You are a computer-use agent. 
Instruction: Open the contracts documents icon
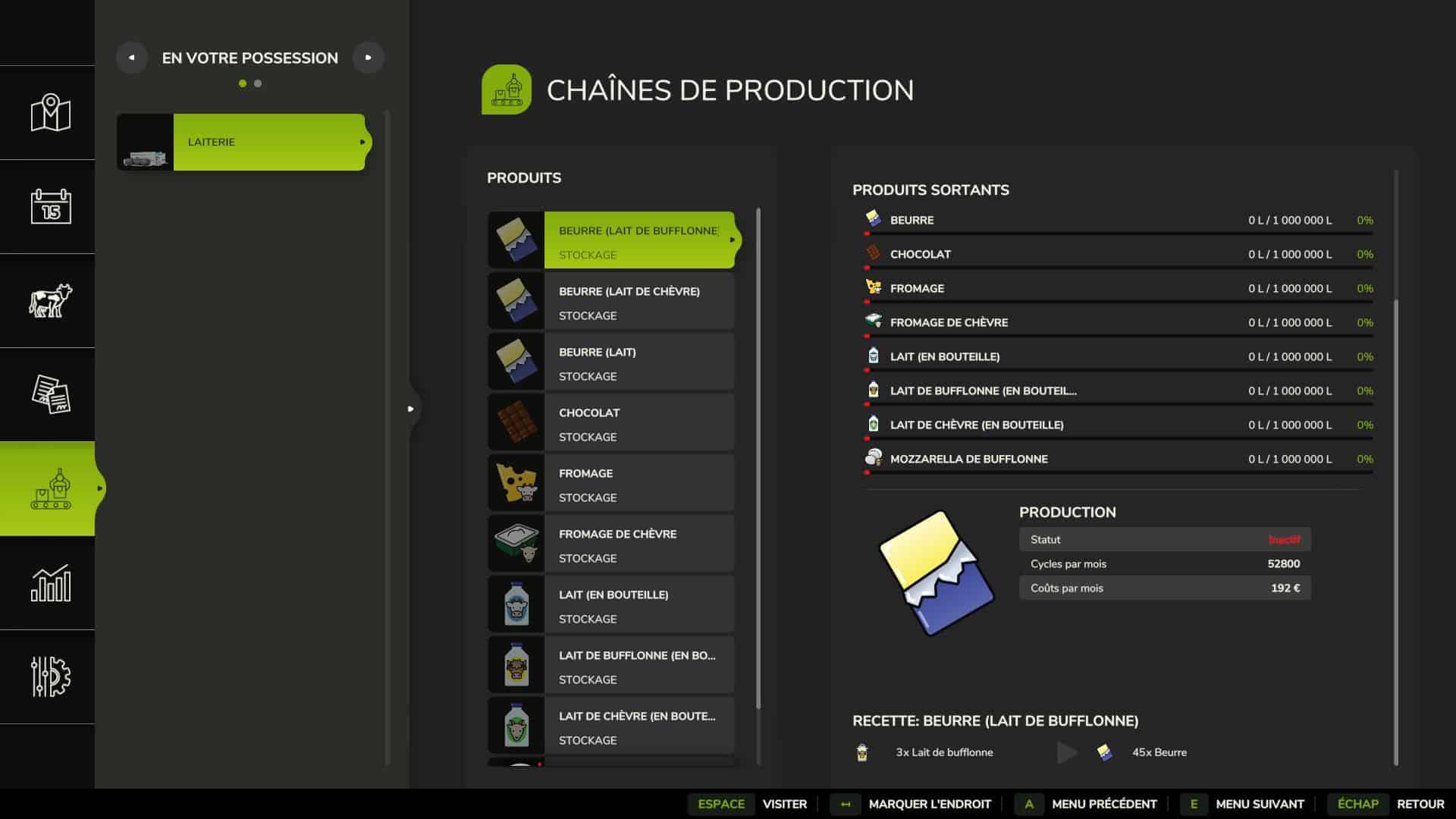[50, 394]
